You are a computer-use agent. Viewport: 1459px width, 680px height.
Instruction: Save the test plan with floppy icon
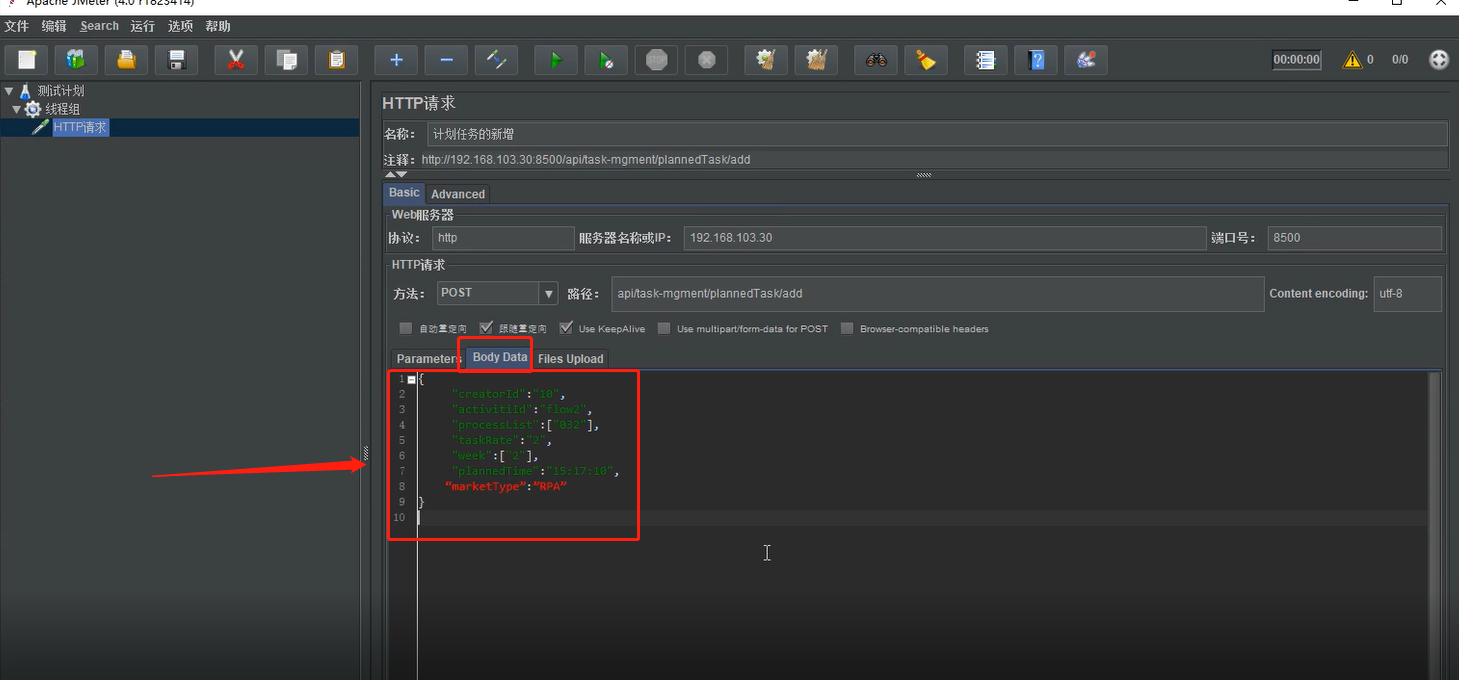pos(176,60)
